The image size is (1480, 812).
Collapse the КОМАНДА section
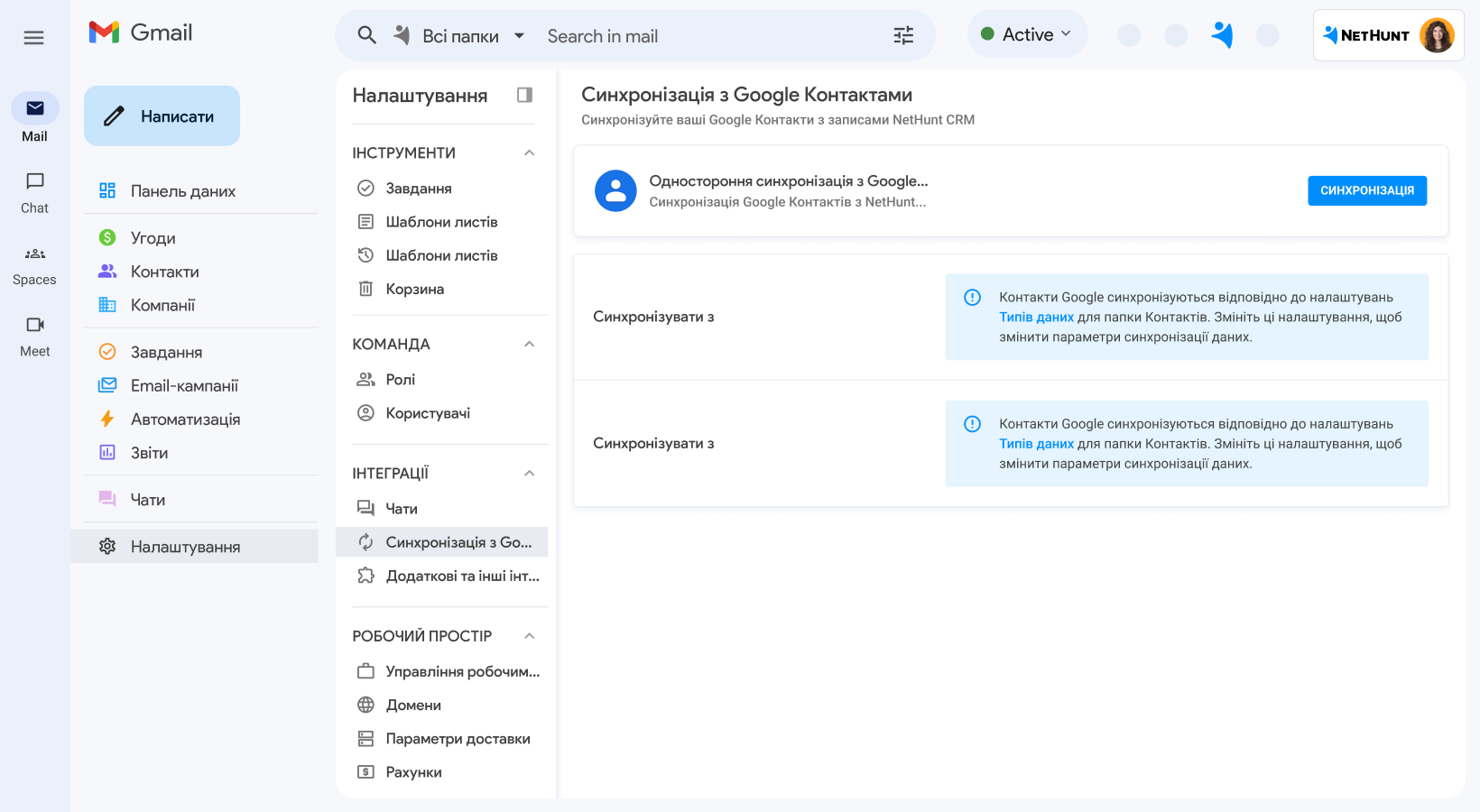click(530, 344)
